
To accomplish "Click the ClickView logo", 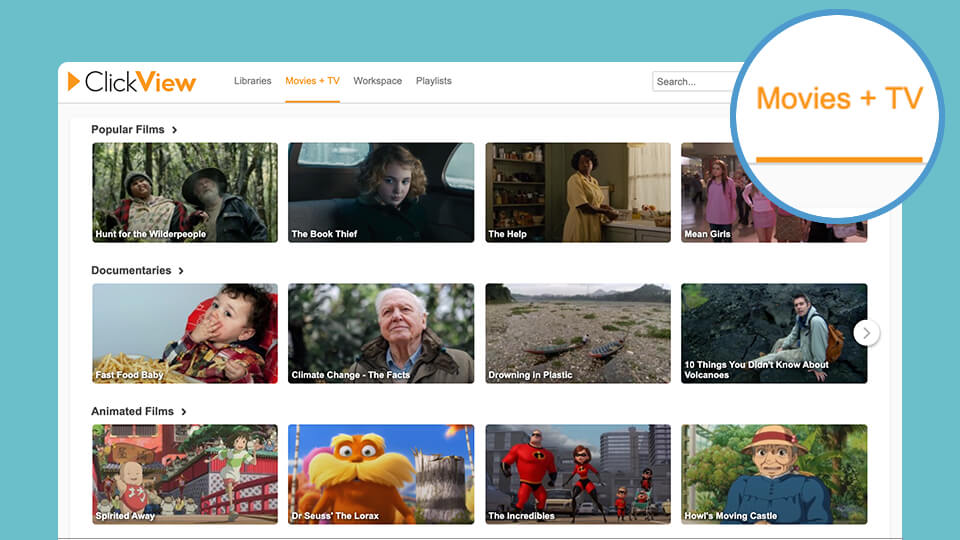I will coord(132,81).
